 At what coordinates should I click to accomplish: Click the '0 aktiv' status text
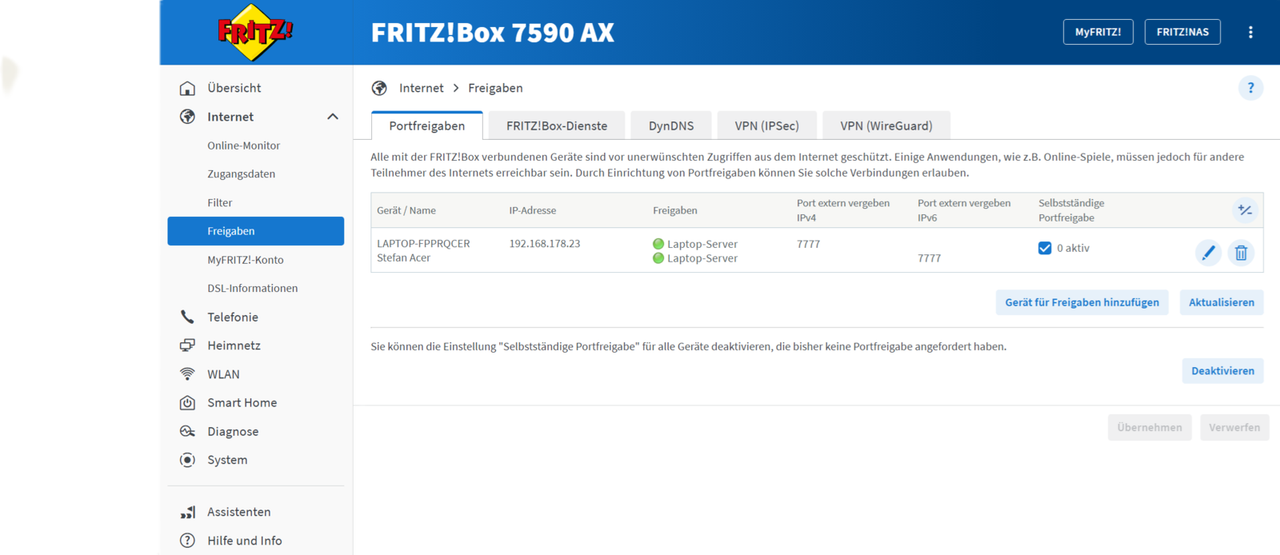tap(1073, 248)
